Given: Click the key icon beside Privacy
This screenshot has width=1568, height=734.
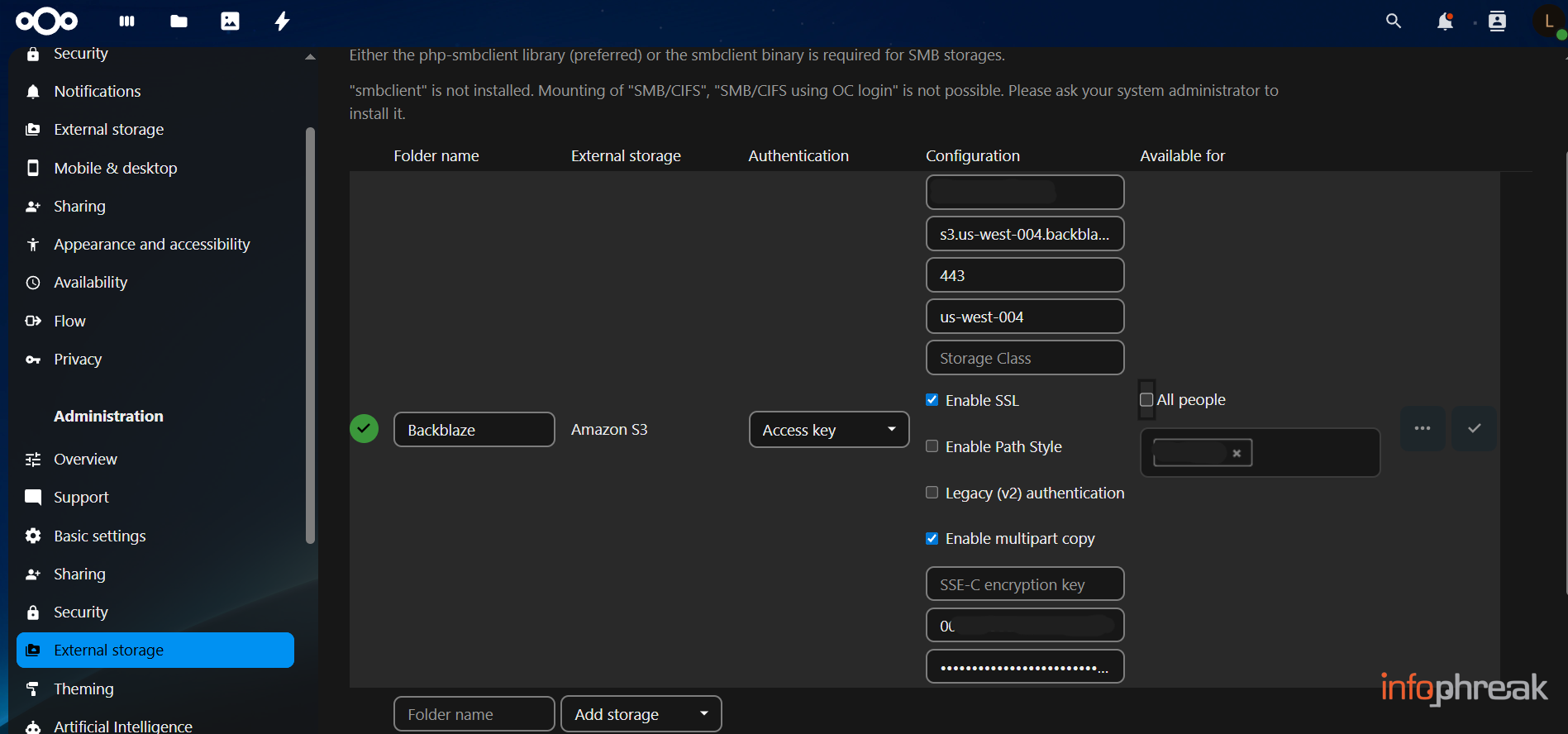Looking at the screenshot, I should click(x=33, y=360).
